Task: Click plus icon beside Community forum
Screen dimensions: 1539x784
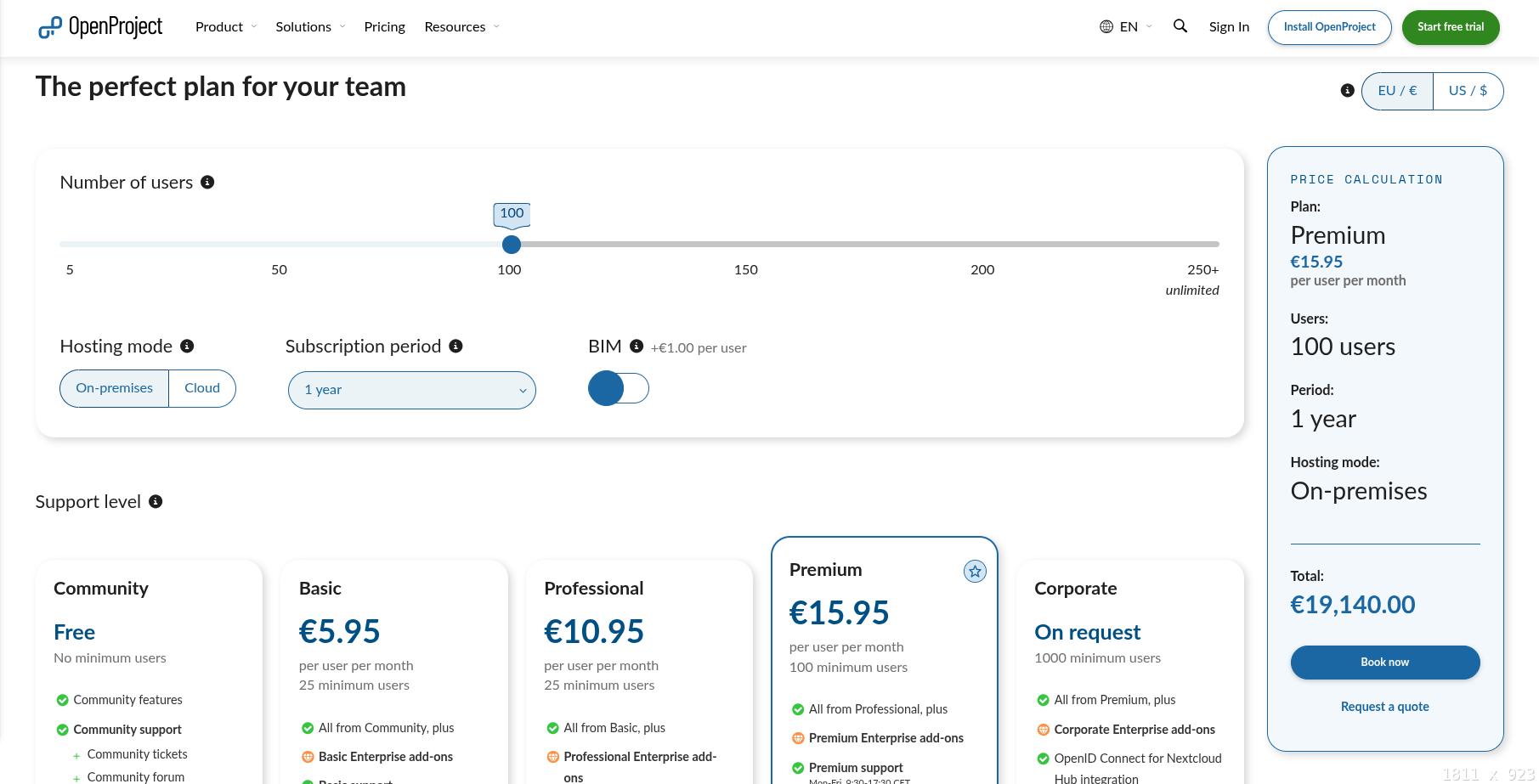Action: click(76, 778)
